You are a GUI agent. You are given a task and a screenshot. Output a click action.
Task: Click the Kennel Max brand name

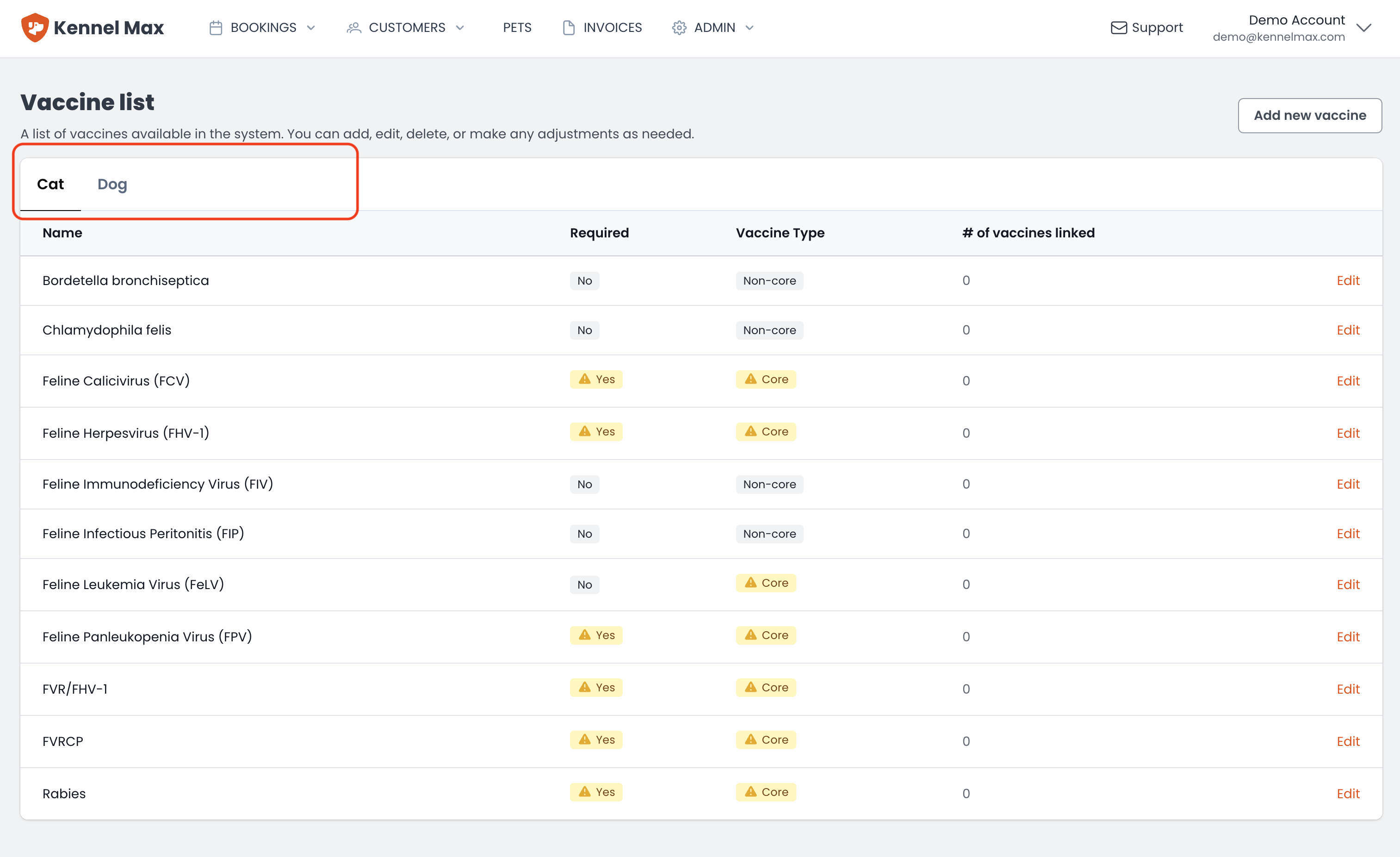point(109,28)
